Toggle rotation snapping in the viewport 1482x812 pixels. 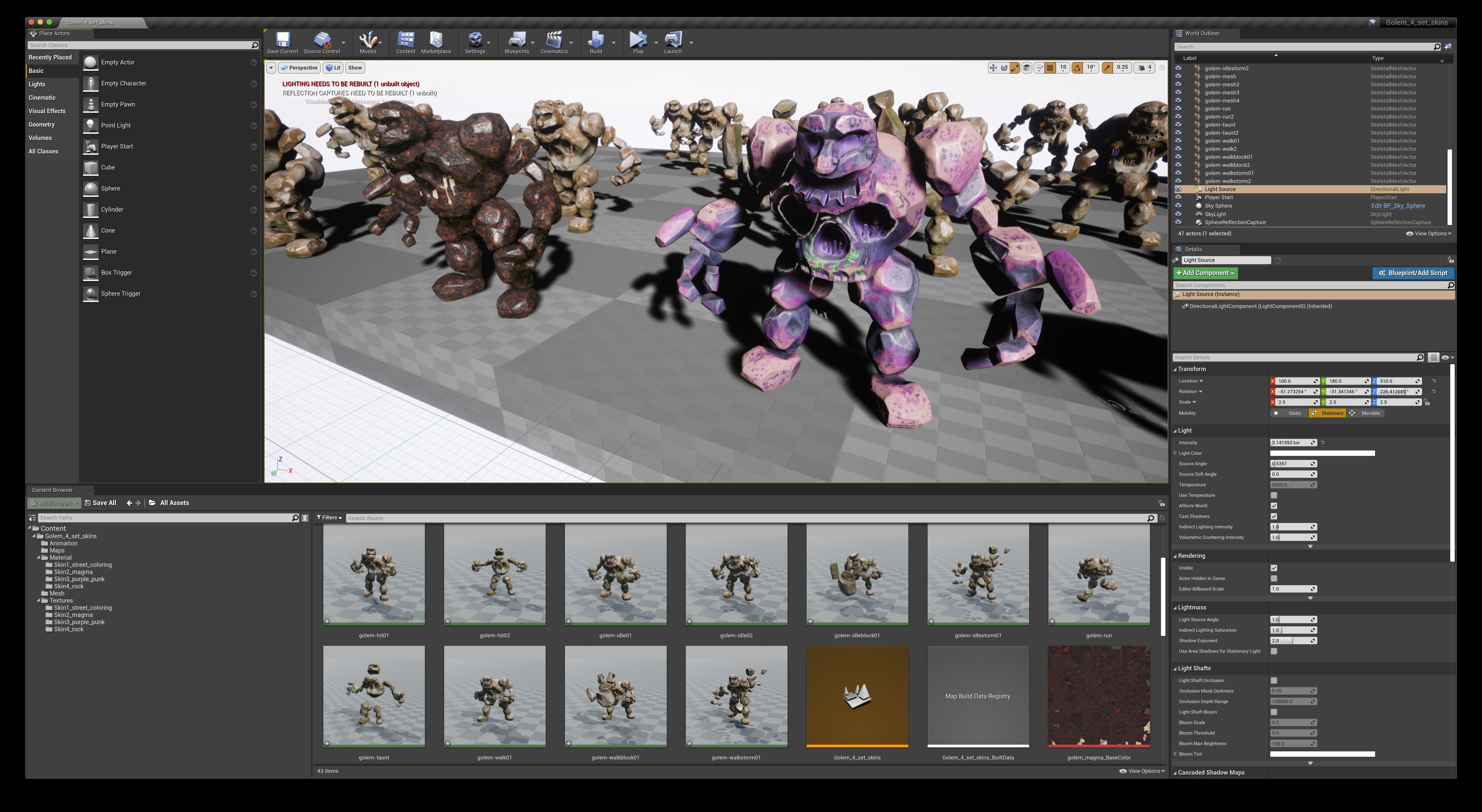pos(1077,68)
